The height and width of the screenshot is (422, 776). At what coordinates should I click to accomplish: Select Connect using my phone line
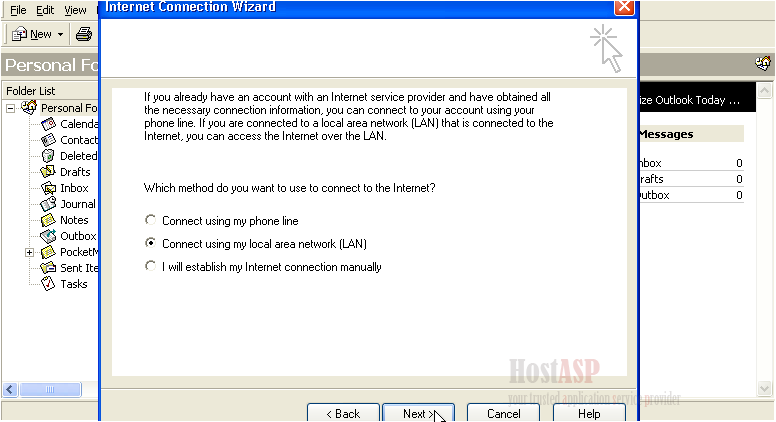coord(150,220)
